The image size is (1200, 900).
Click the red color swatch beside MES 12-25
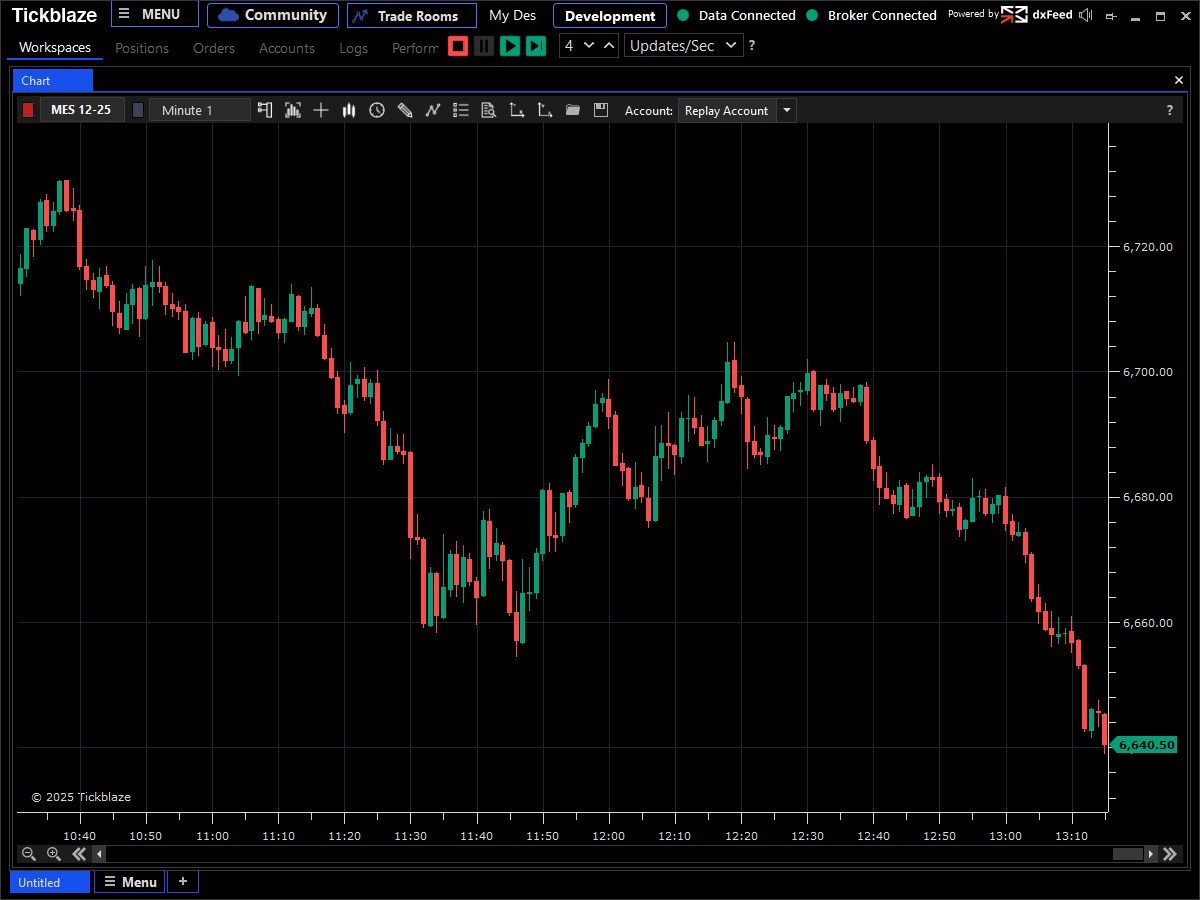click(x=28, y=110)
